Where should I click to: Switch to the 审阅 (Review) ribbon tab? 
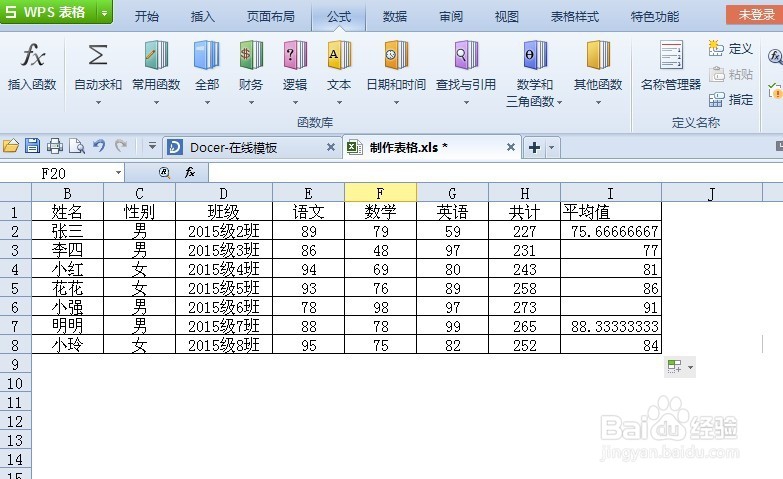coord(451,16)
